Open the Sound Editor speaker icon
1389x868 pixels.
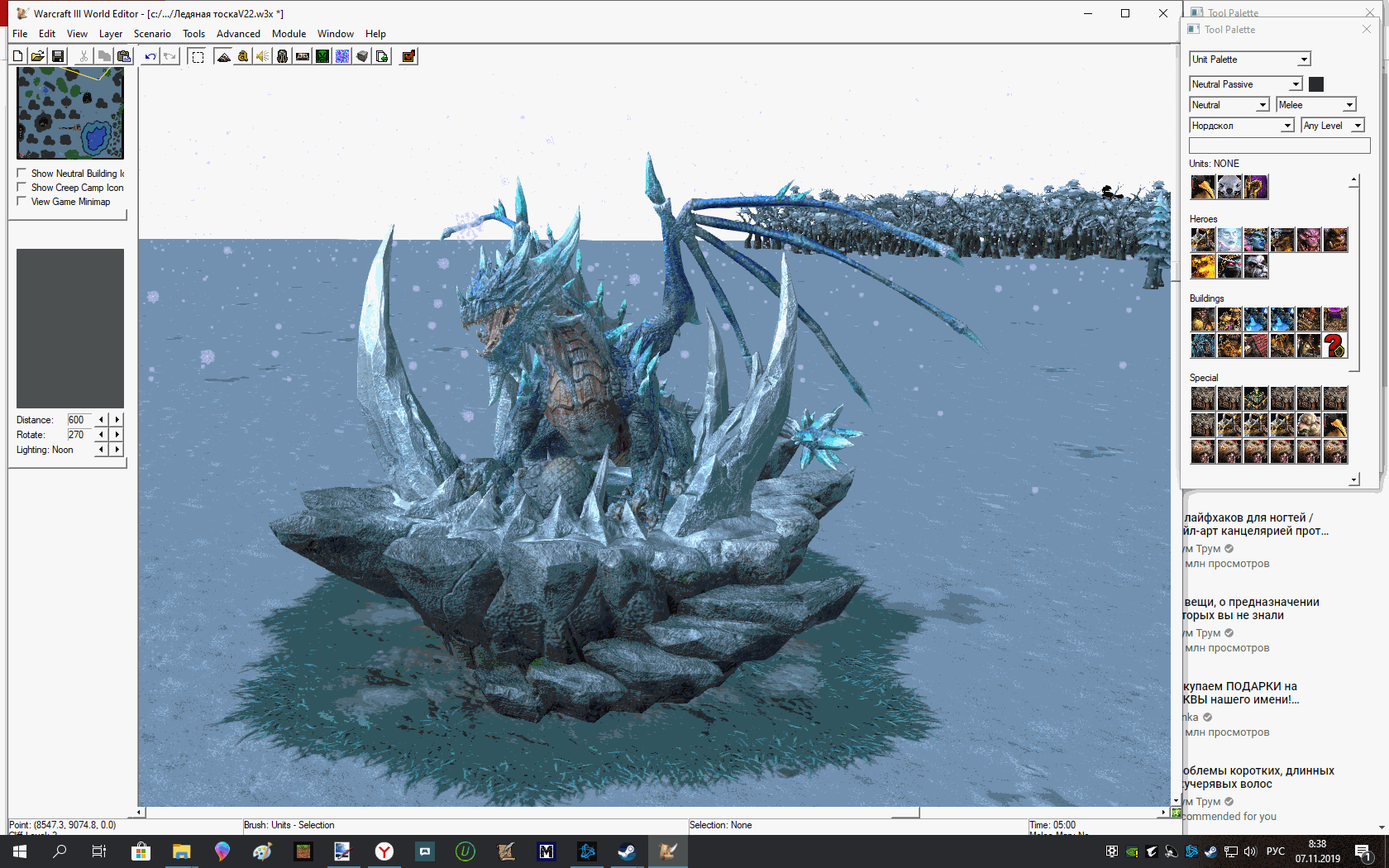(263, 56)
